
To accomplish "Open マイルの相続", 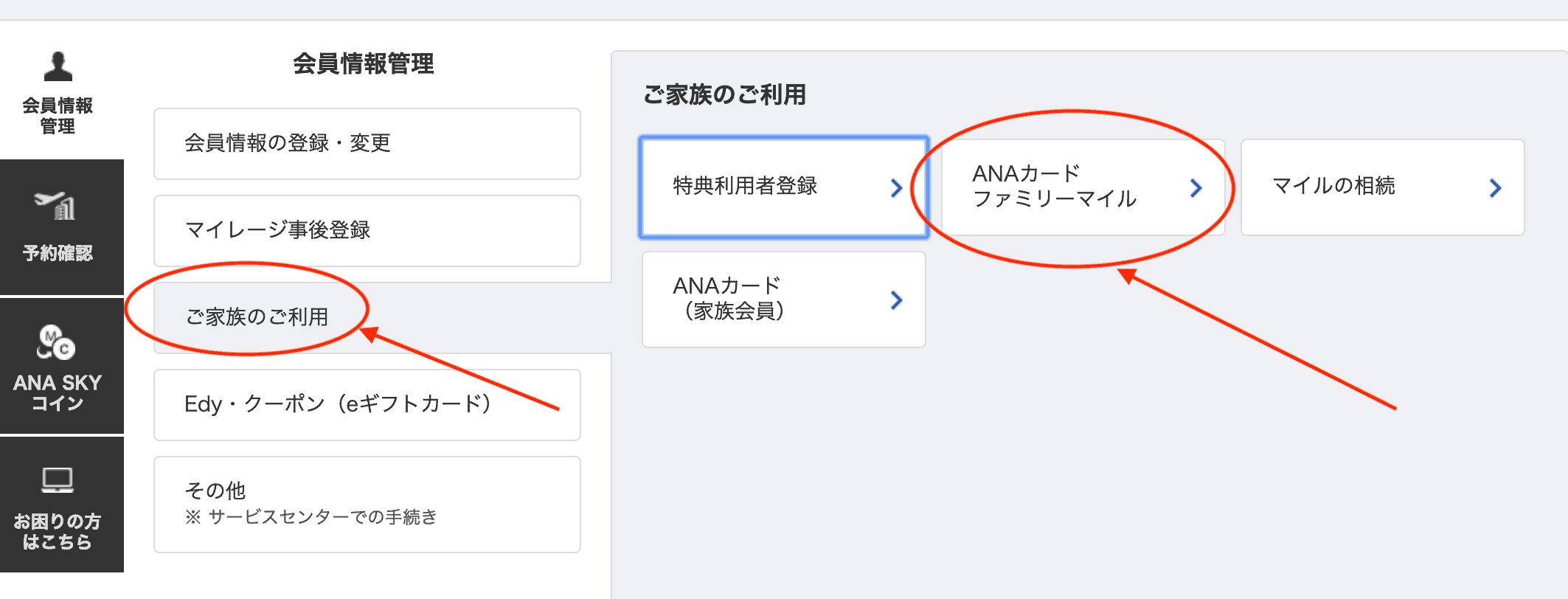I will [x=1381, y=187].
